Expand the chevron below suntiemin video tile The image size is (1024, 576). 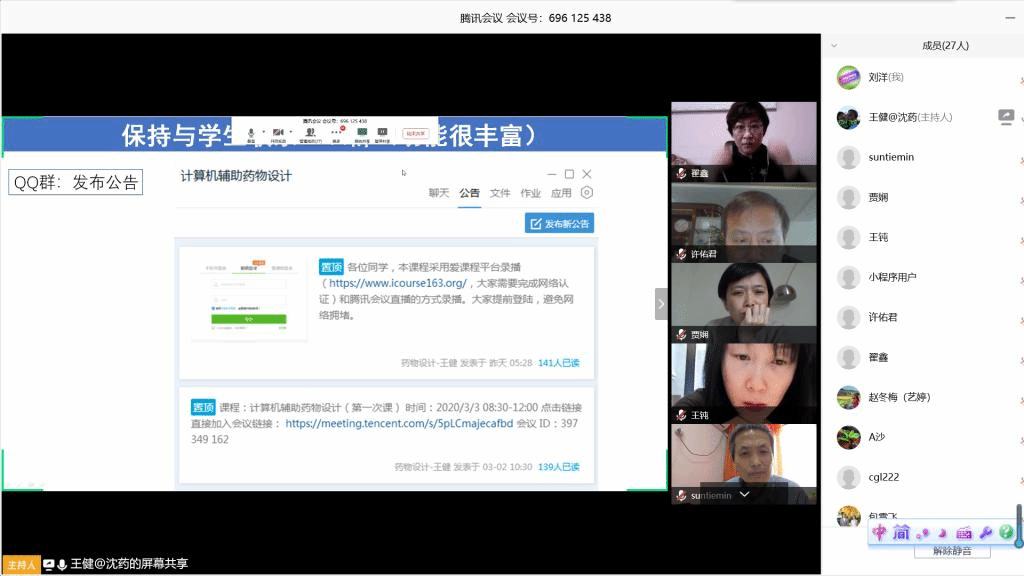(x=744, y=494)
